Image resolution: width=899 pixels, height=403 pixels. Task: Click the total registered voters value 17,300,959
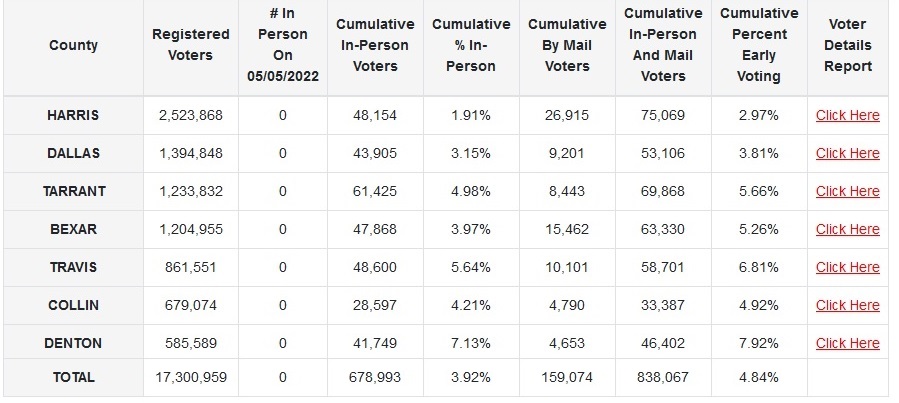pyautogui.click(x=191, y=377)
